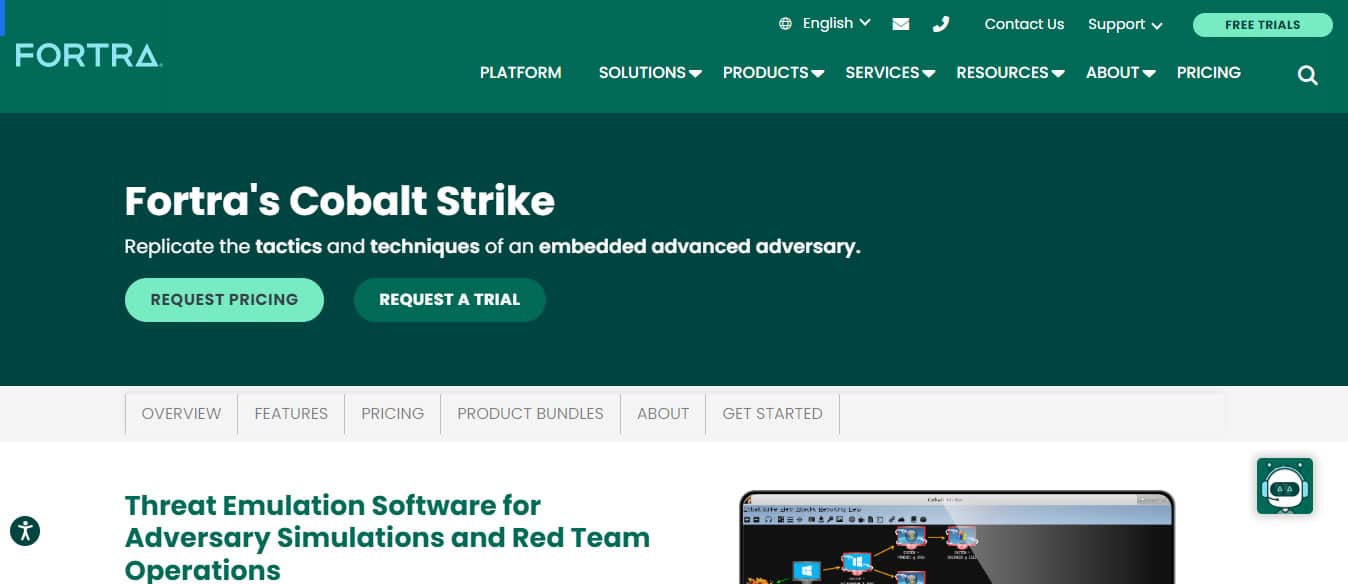Screen dimensions: 1348x584
Task: Click the 'Replicate the tactics and techniques' tagline
Action: 492,246
